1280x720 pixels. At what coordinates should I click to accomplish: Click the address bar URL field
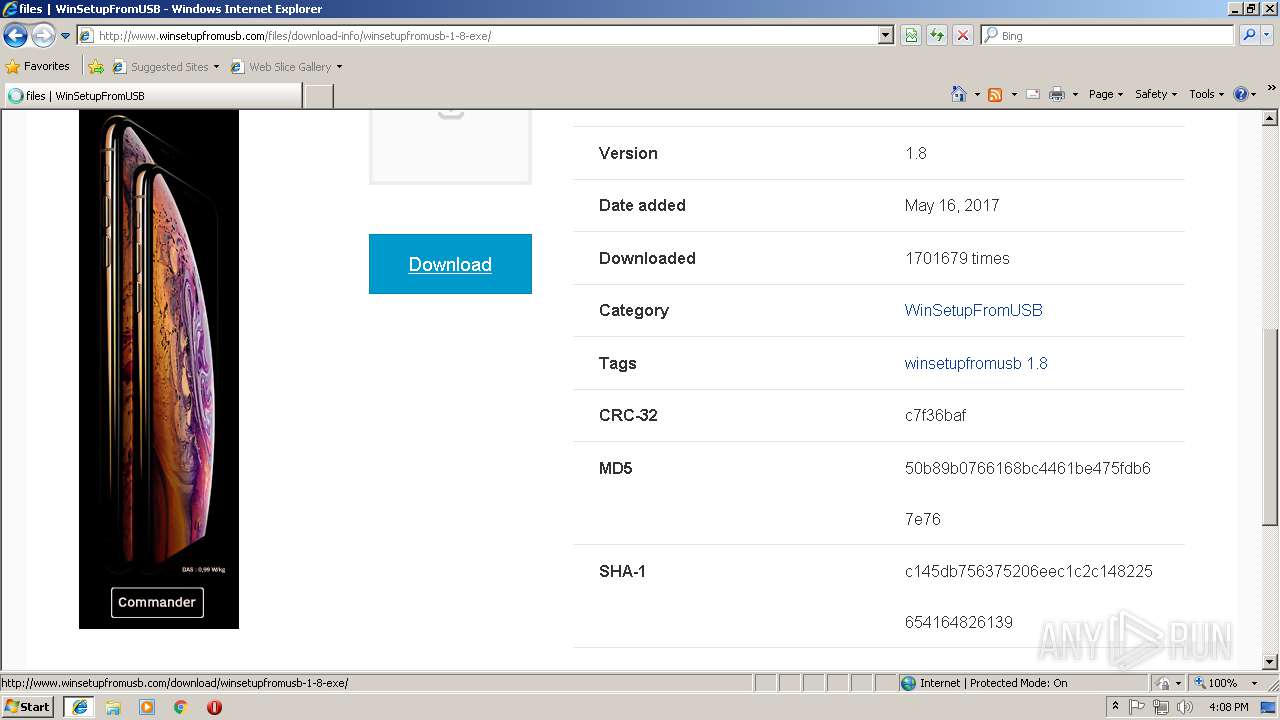tap(478, 36)
